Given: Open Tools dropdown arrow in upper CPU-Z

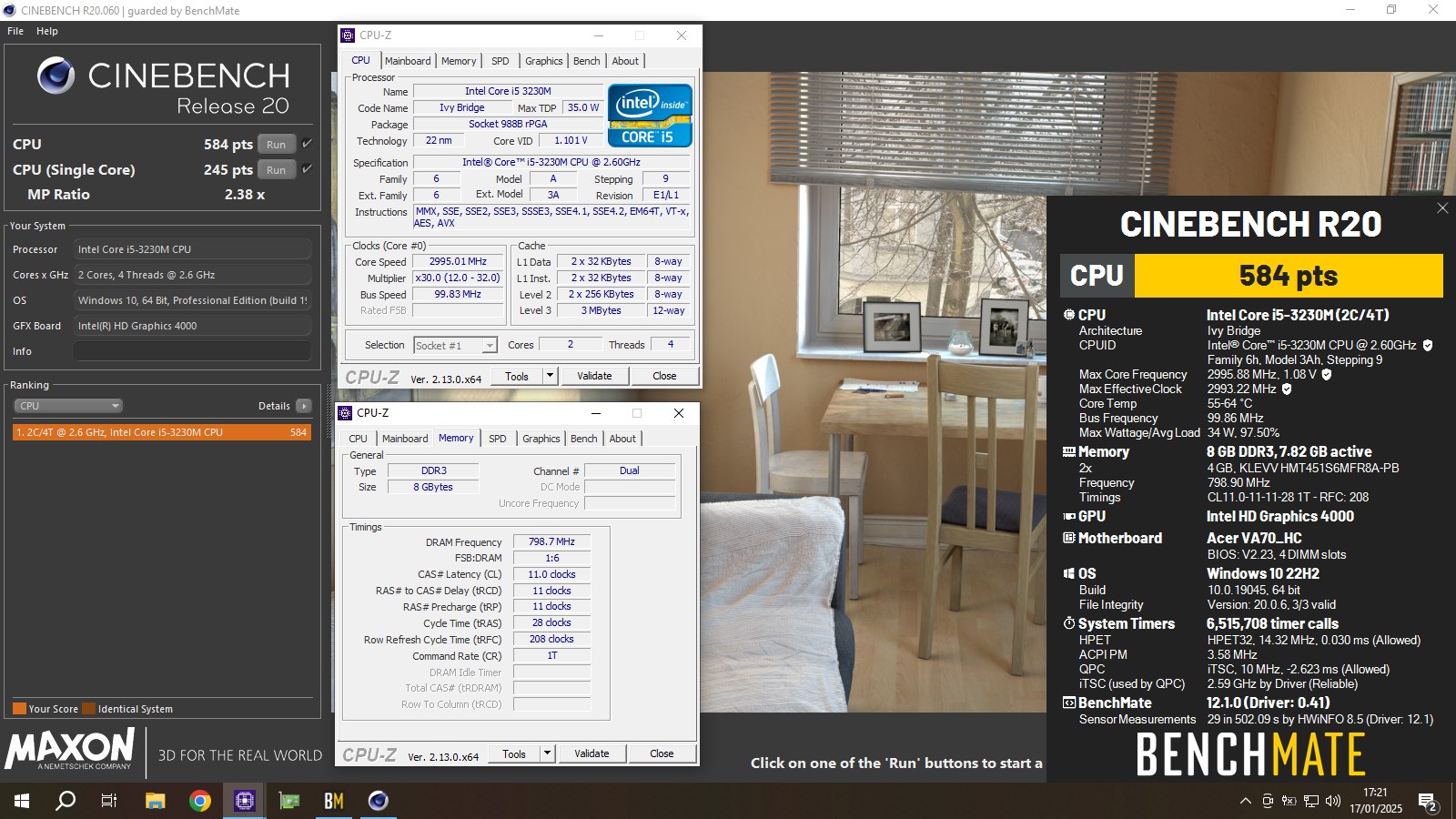Looking at the screenshot, I should point(550,376).
